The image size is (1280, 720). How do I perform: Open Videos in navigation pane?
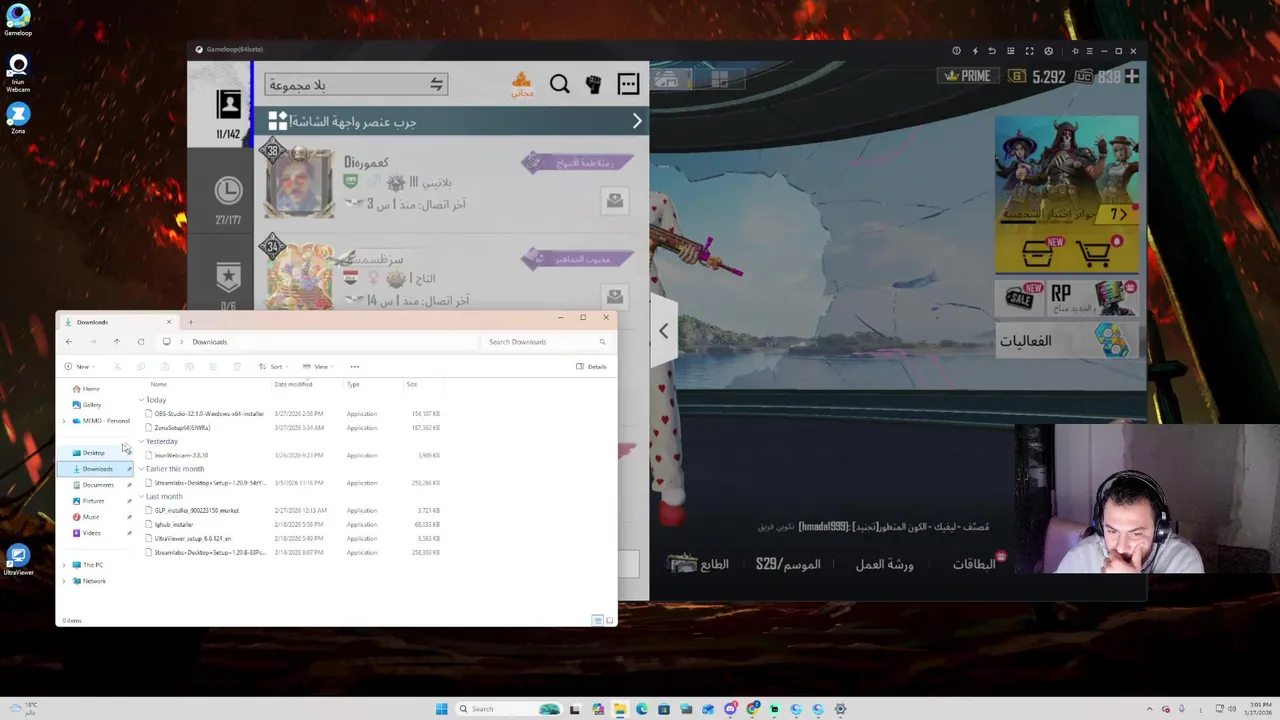pos(87,533)
